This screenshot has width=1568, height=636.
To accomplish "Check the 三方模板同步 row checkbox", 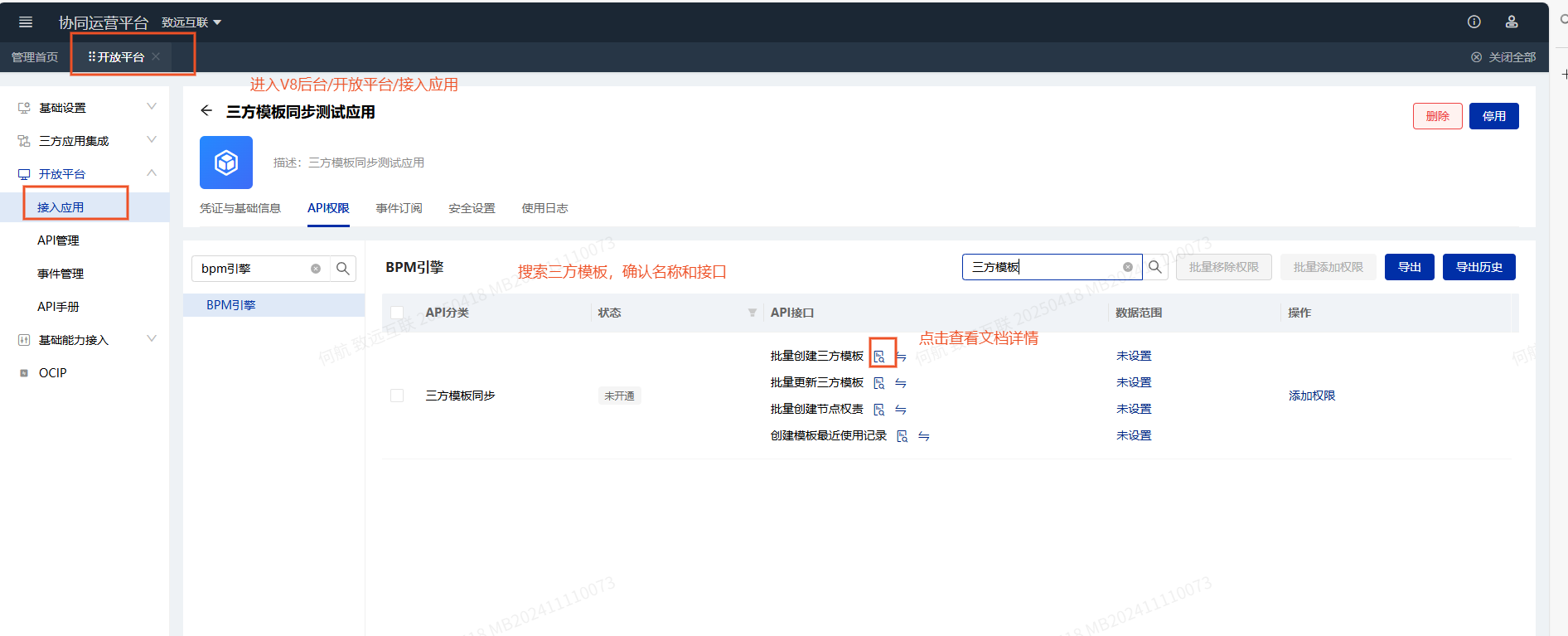I will click(x=397, y=396).
